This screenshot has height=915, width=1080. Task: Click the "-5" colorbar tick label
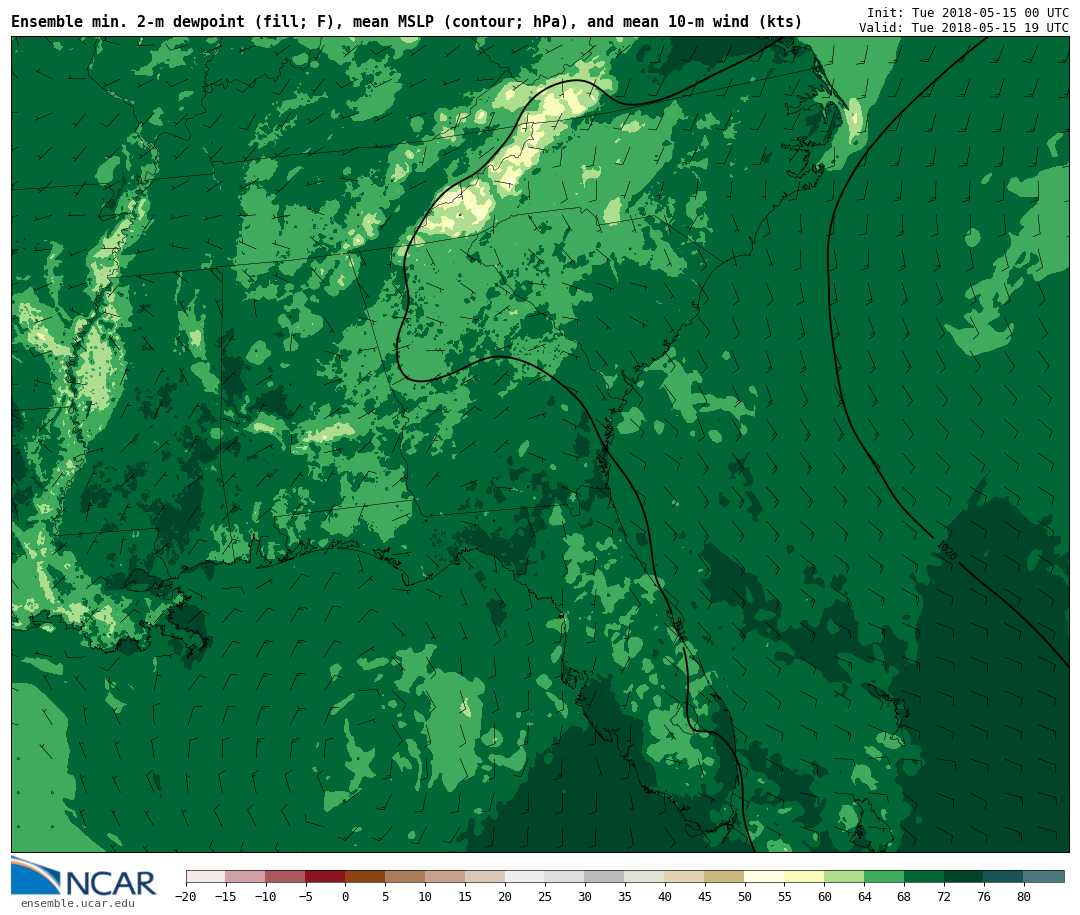pyautogui.click(x=306, y=896)
